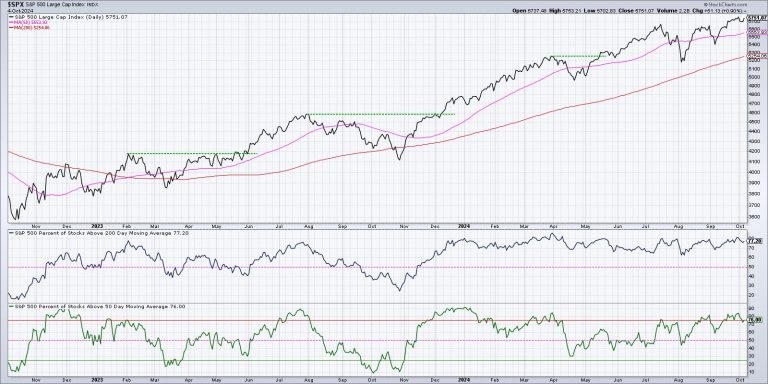
Task: Click the Percent Above 50 Day MA panel title
Action: [x=98, y=307]
